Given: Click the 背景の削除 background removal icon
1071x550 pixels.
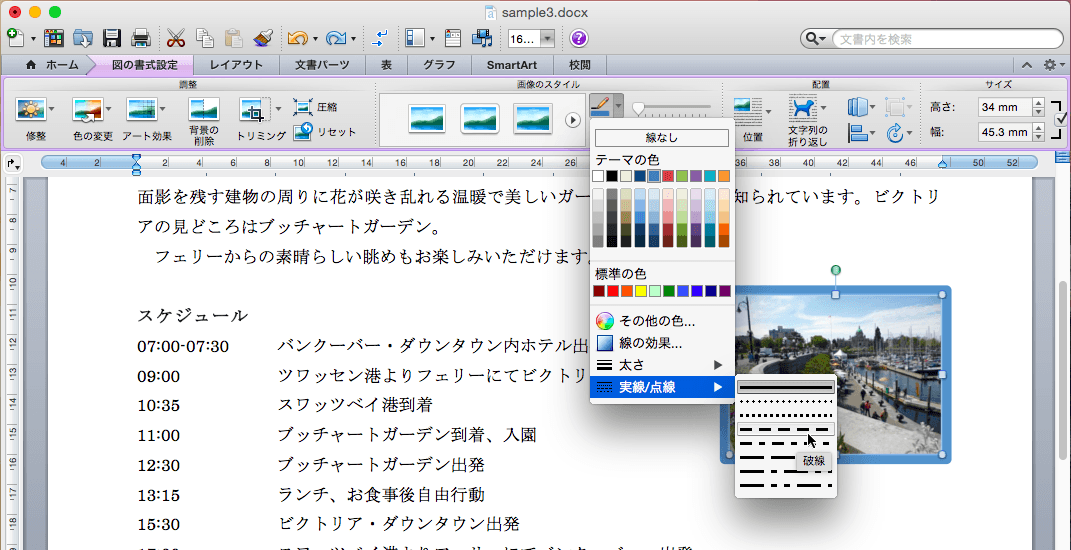Looking at the screenshot, I should click(204, 110).
